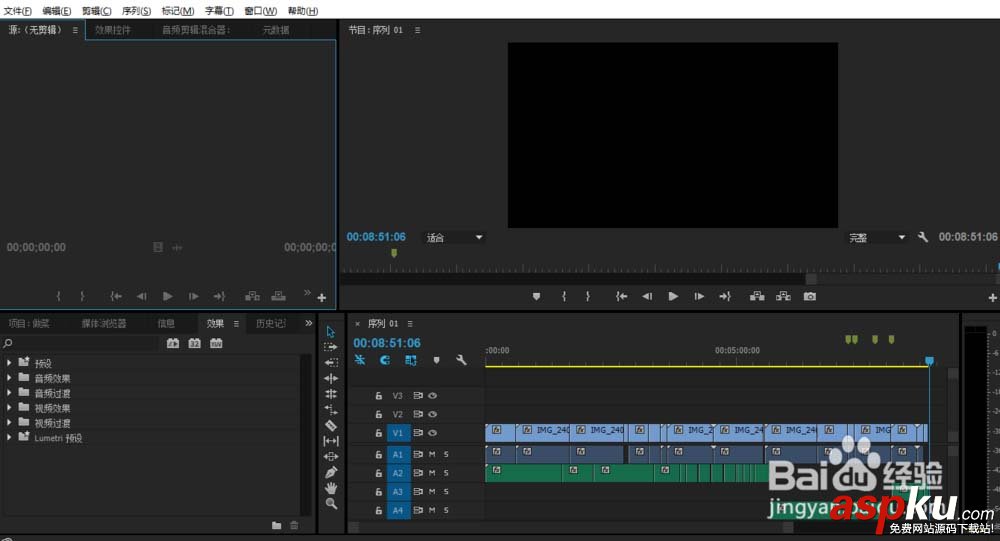Step back one frame in program monitor

pyautogui.click(x=647, y=297)
